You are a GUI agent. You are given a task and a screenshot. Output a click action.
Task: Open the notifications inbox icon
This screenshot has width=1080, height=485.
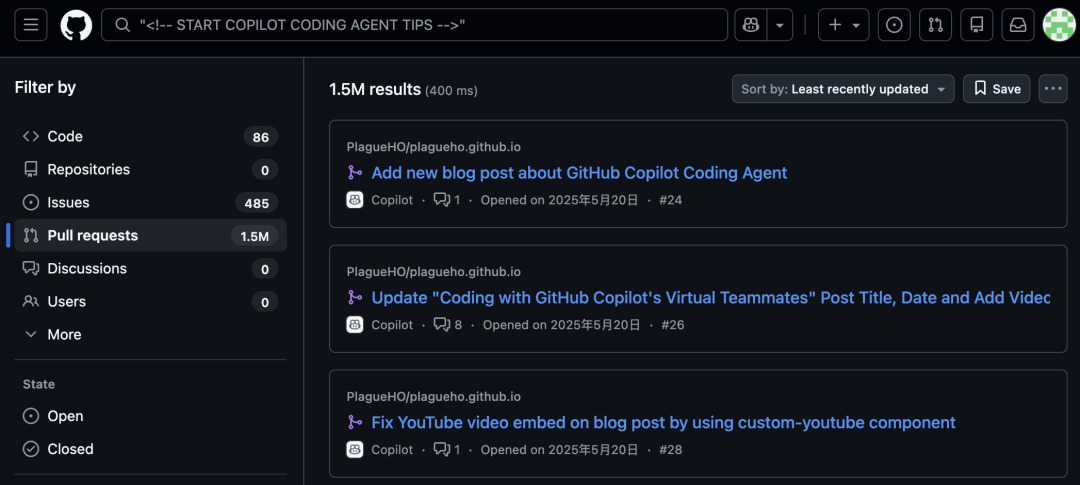[x=1018, y=25]
